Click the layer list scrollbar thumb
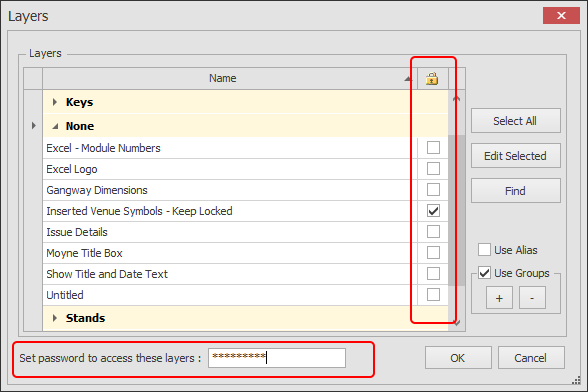The image size is (588, 392). pos(456,211)
